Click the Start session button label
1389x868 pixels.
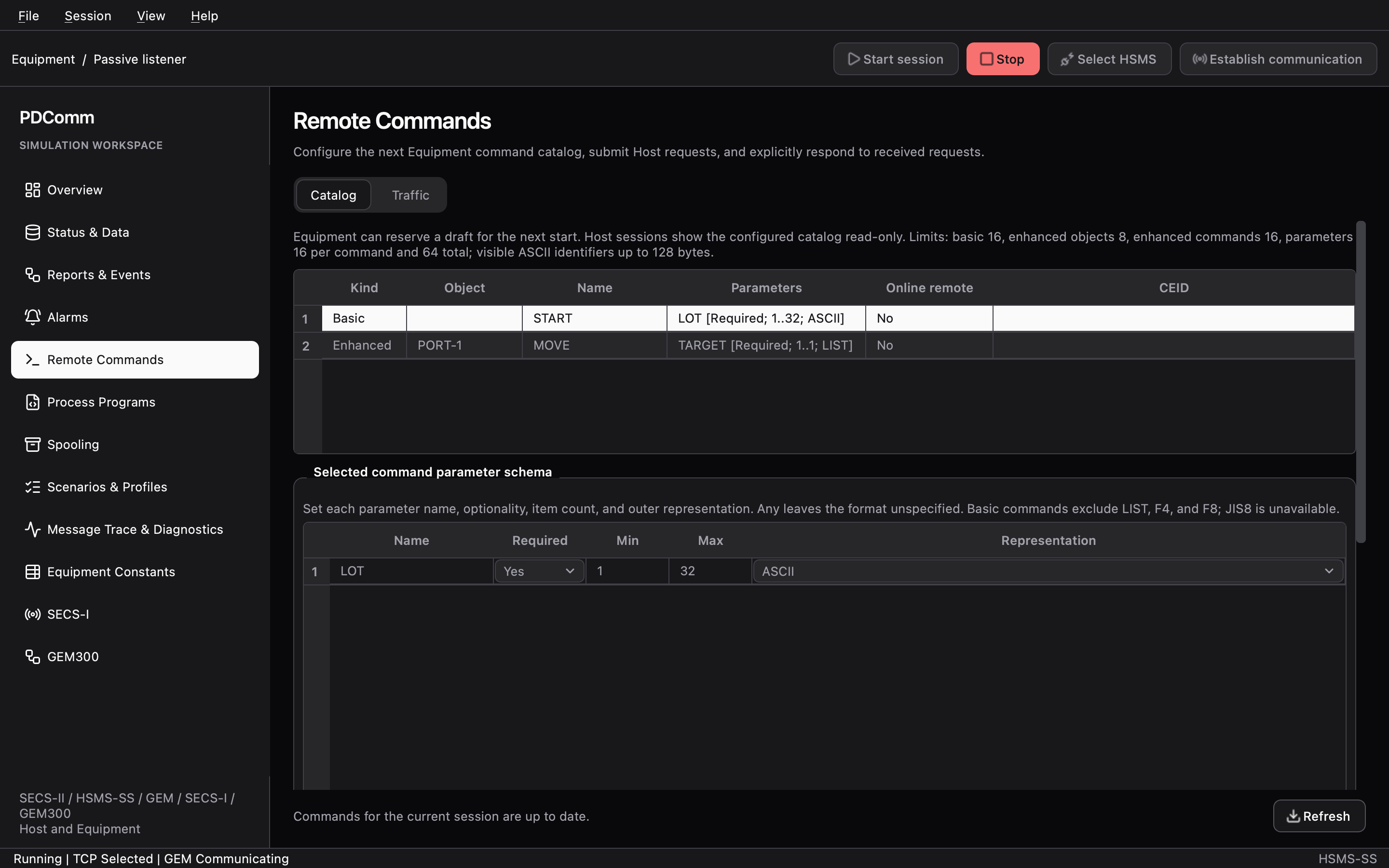(903, 59)
